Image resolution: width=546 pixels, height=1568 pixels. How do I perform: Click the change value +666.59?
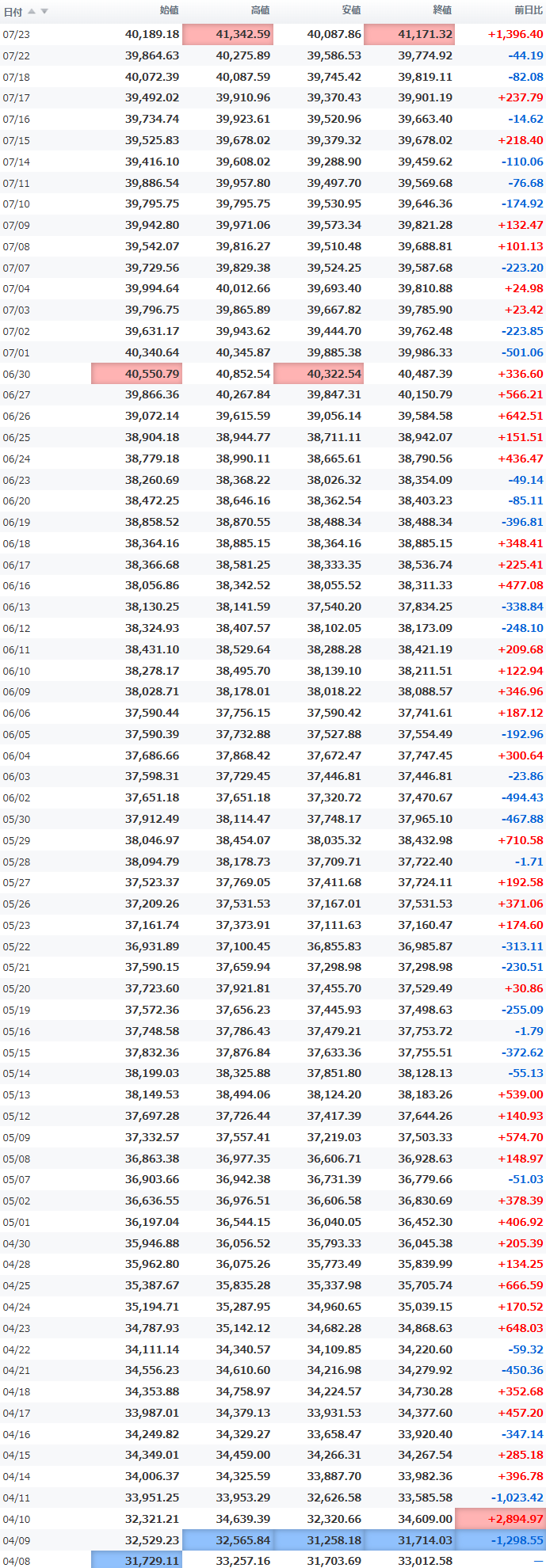[x=521, y=1285]
